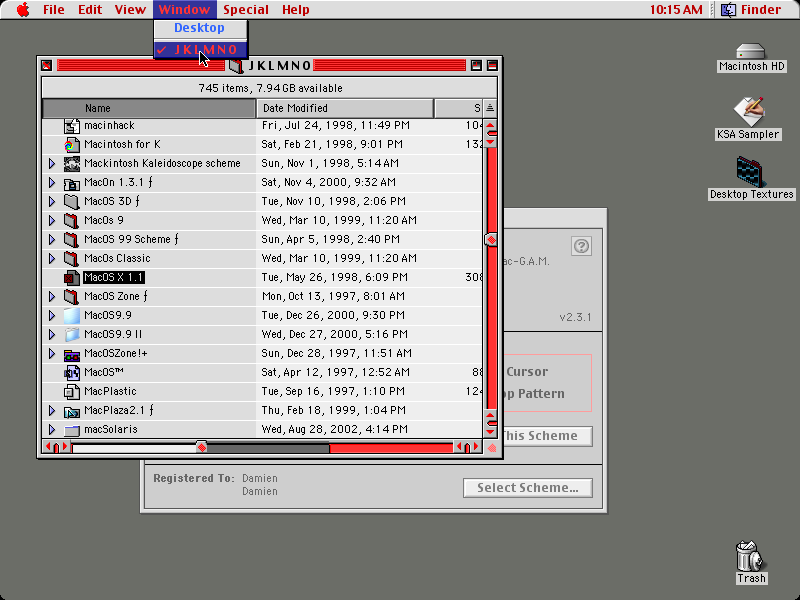Expand the MacOs Classic folder triangle
Viewport: 800px width, 600px height.
[52, 259]
